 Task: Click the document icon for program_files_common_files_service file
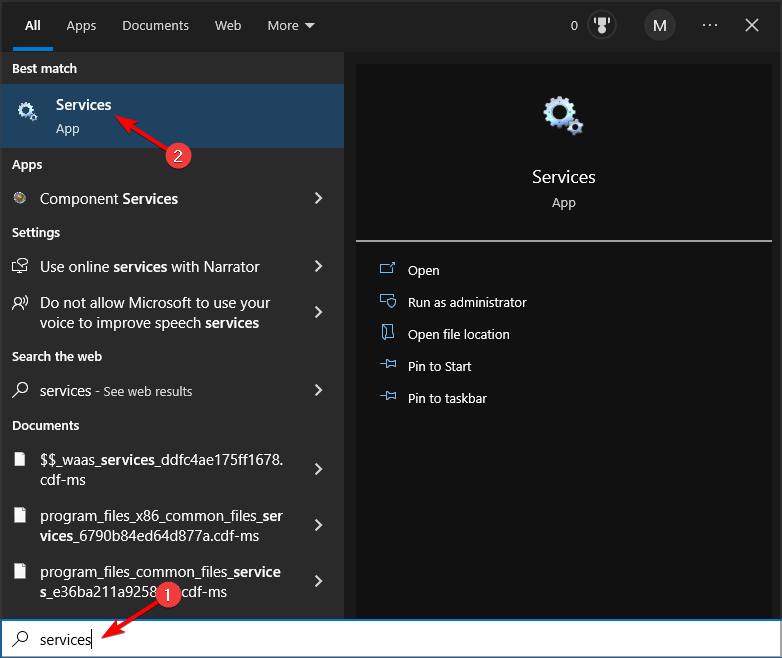click(20, 571)
